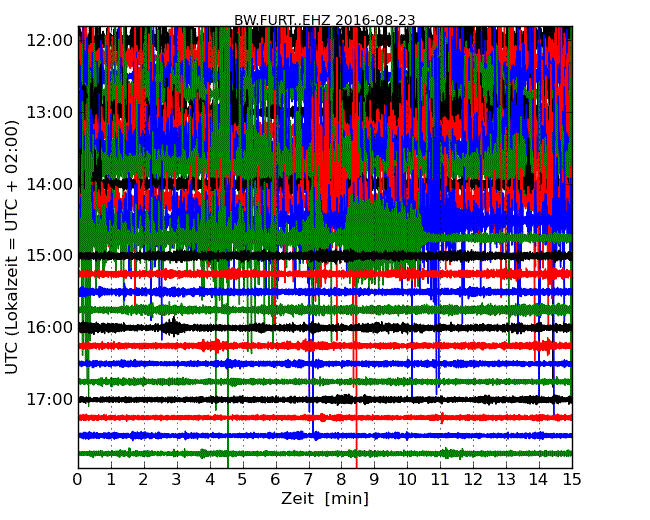Click the x-axis tick label 13
Viewport: 650px width, 520px height.
pyautogui.click(x=506, y=480)
